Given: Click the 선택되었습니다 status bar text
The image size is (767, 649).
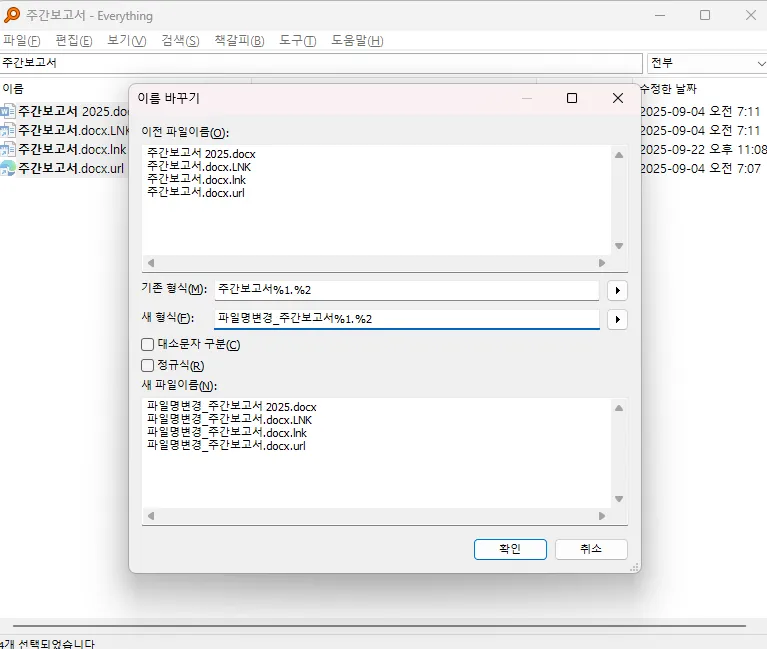Looking at the screenshot, I should click(x=48, y=644).
